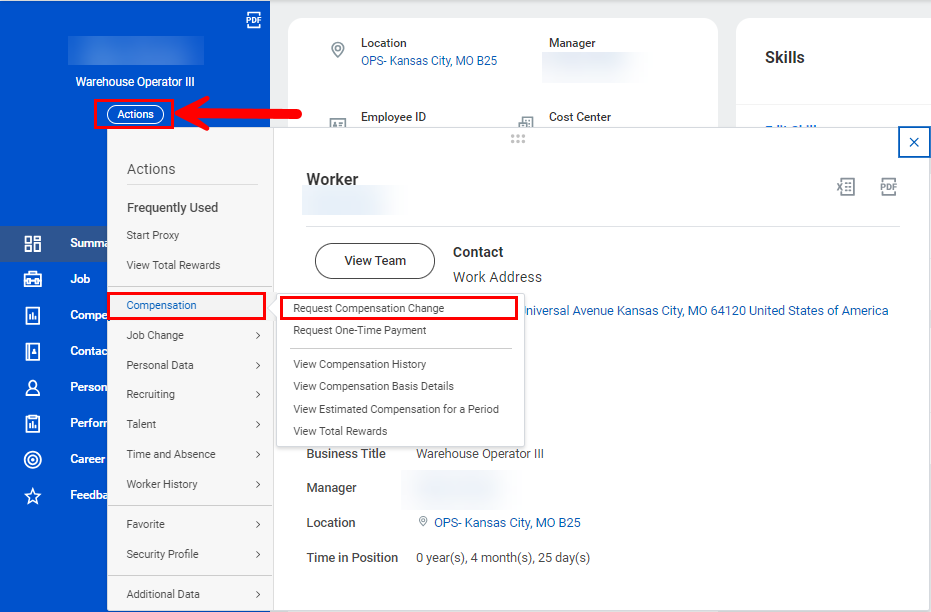Choose View Estimated Compensation for a Period
Viewport: 931px width, 612px height.
click(x=396, y=409)
